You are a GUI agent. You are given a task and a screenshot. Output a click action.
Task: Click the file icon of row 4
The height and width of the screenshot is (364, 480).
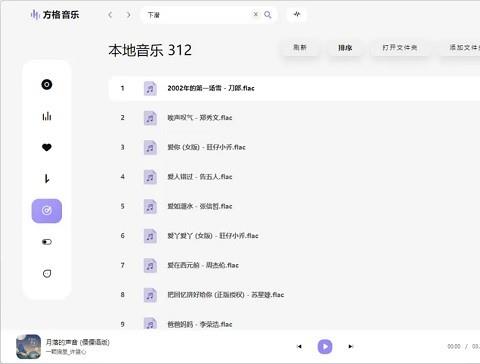click(150, 177)
